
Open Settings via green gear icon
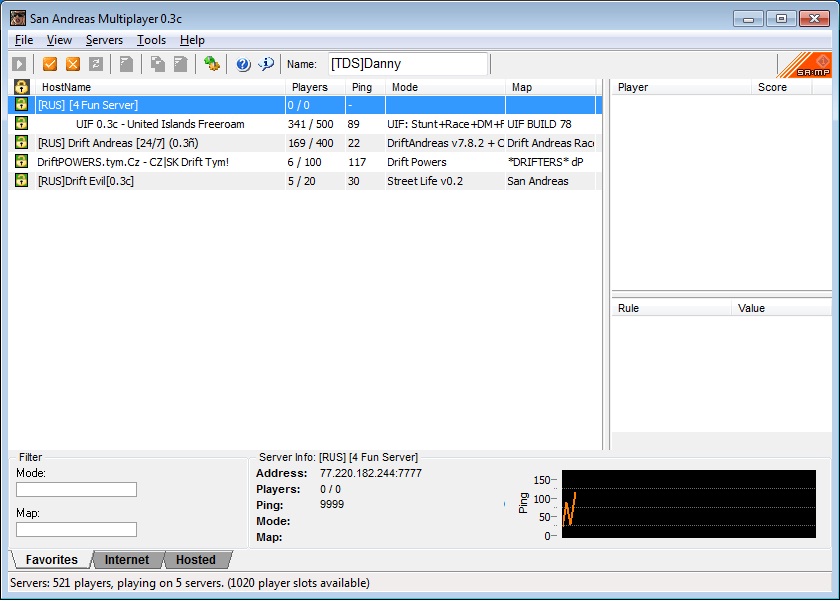point(212,64)
